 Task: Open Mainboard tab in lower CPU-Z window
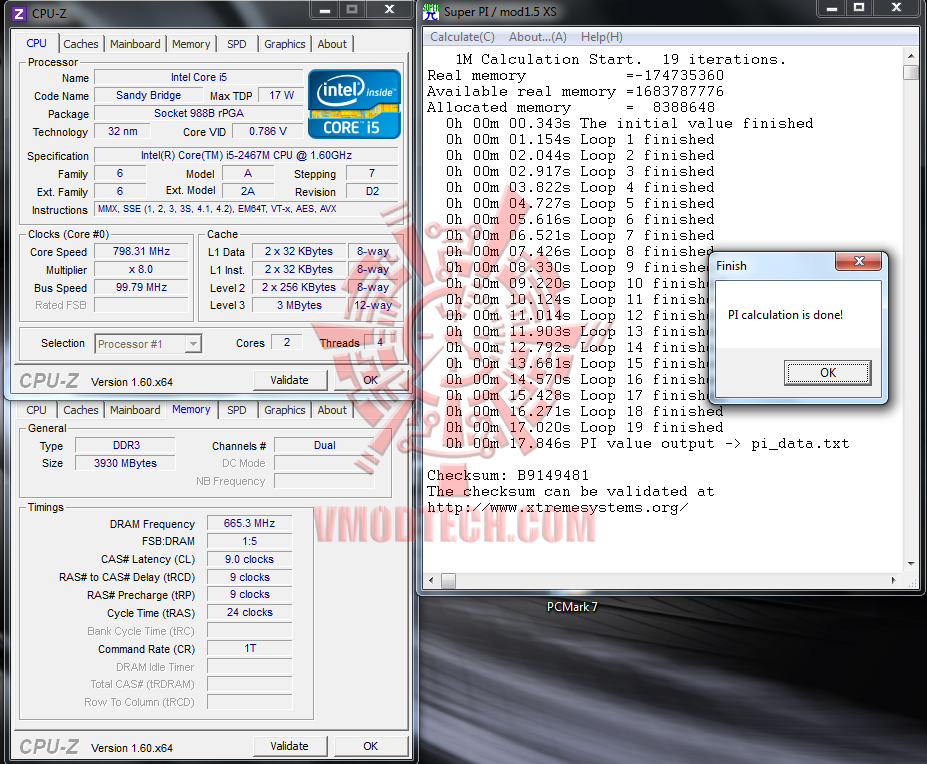[x=135, y=410]
